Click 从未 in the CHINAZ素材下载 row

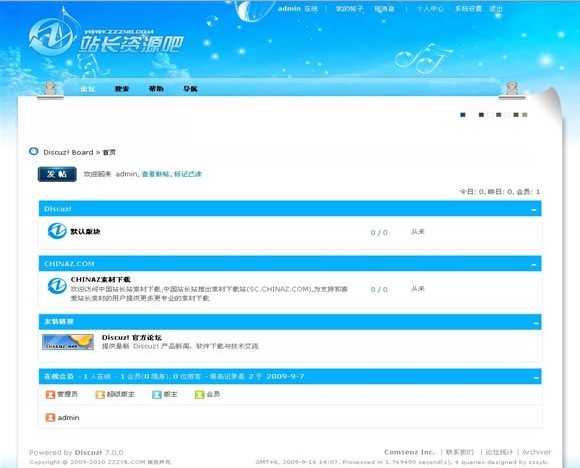[418, 289]
